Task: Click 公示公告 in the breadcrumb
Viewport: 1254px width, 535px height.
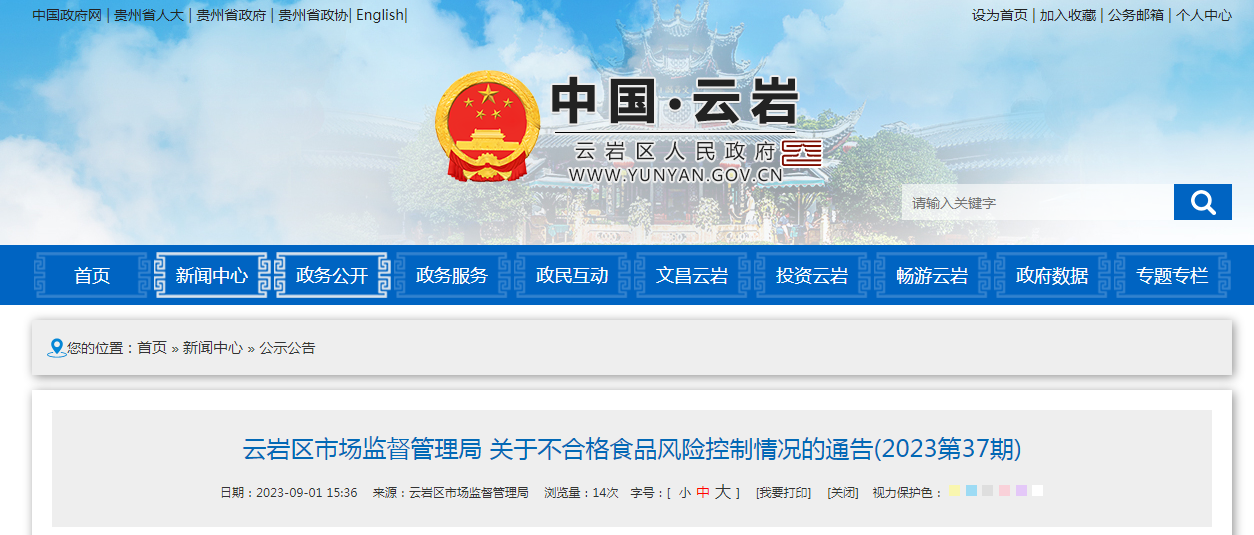Action: coord(287,348)
